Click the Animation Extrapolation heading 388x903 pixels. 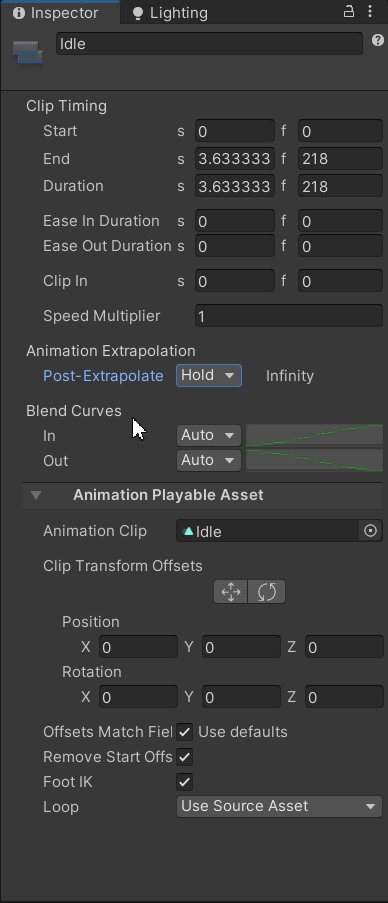coord(111,351)
